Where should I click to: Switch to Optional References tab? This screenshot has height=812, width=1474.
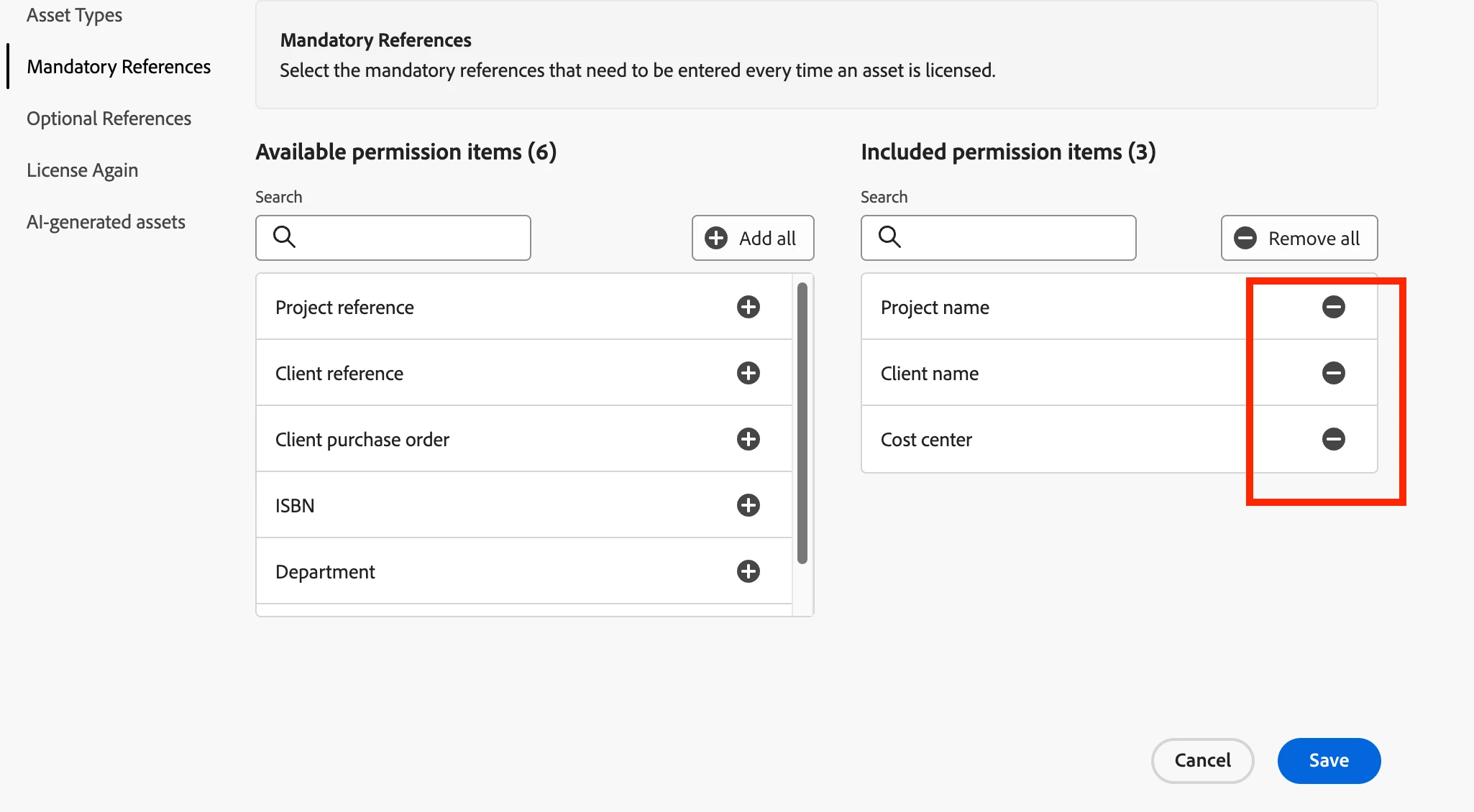click(109, 119)
